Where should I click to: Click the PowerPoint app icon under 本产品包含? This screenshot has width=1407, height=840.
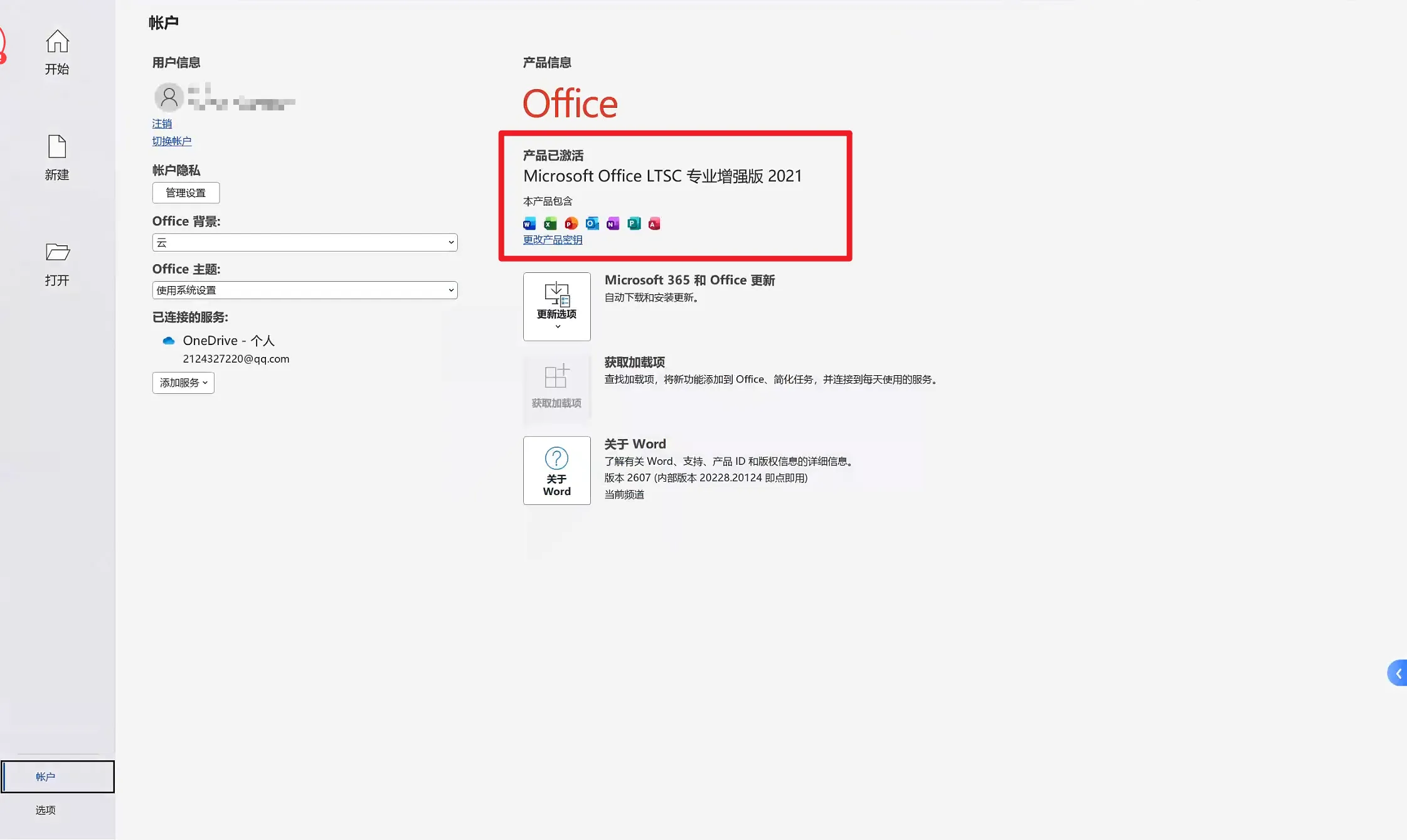click(x=571, y=223)
